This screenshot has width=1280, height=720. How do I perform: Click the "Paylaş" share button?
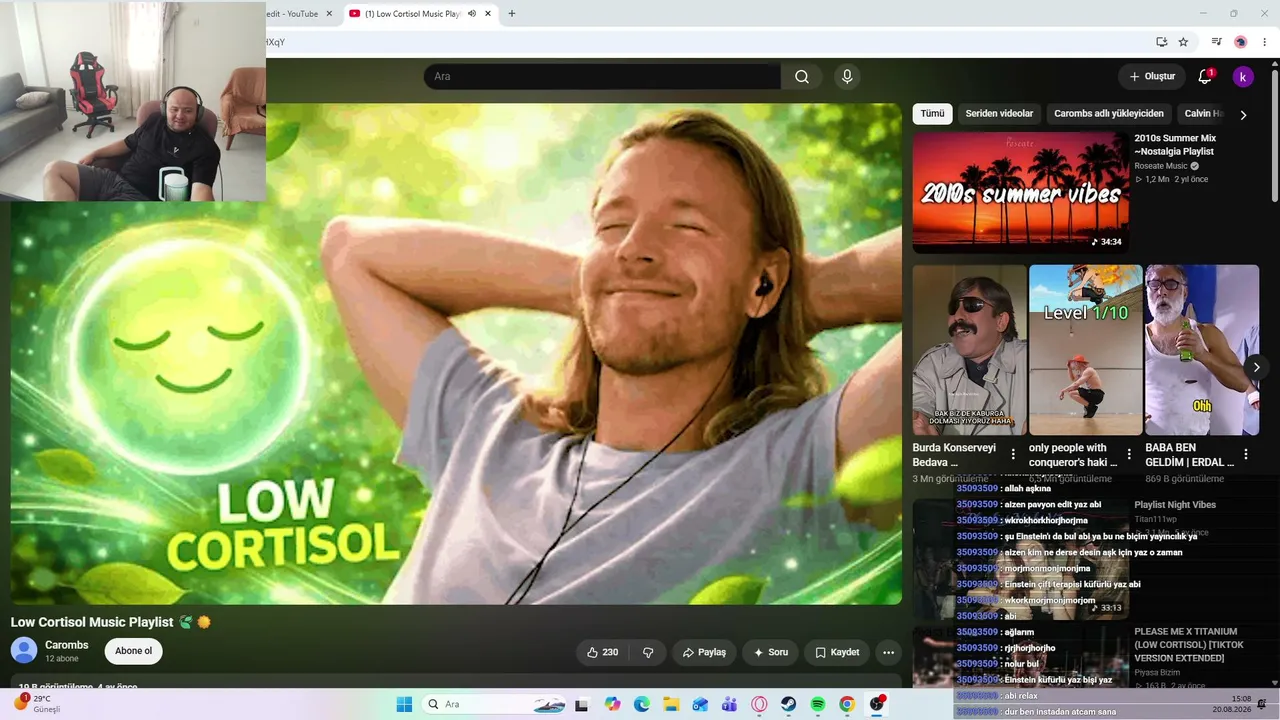(x=704, y=653)
